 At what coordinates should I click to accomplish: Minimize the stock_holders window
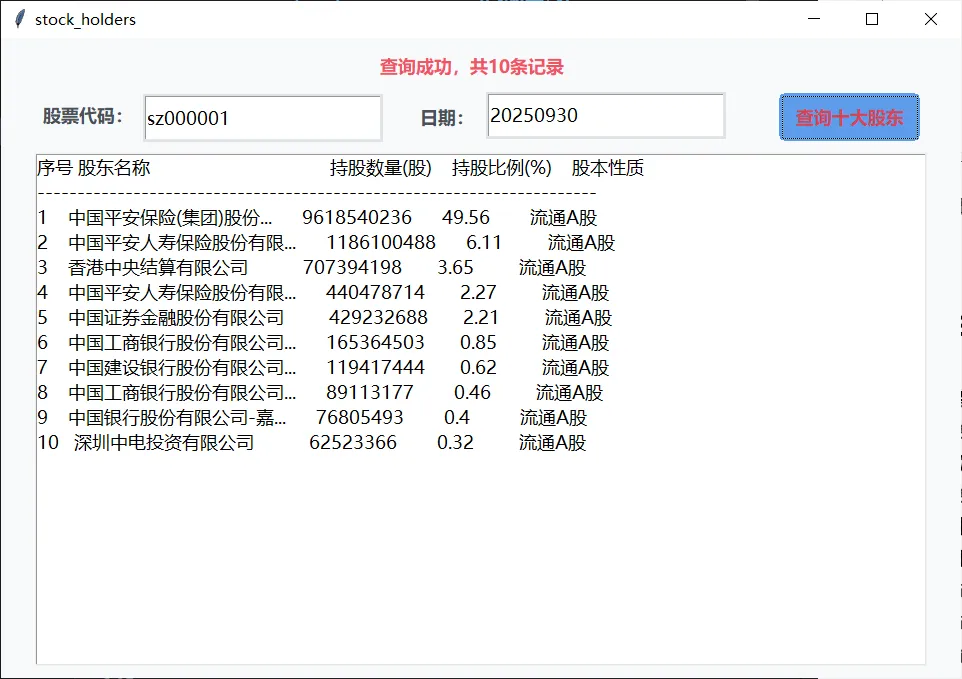coord(814,19)
